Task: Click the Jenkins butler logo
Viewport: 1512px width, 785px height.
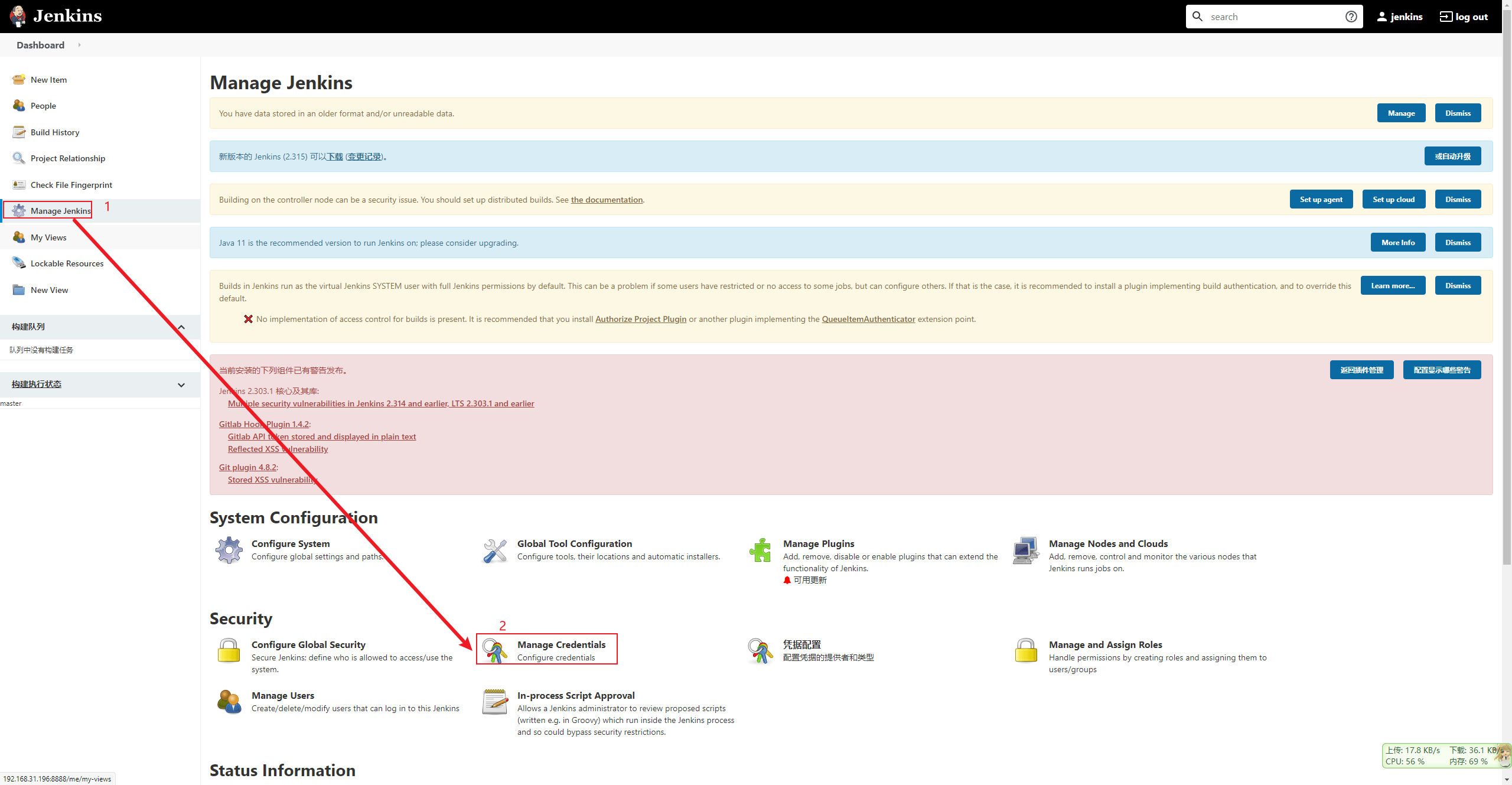Action: point(18,16)
